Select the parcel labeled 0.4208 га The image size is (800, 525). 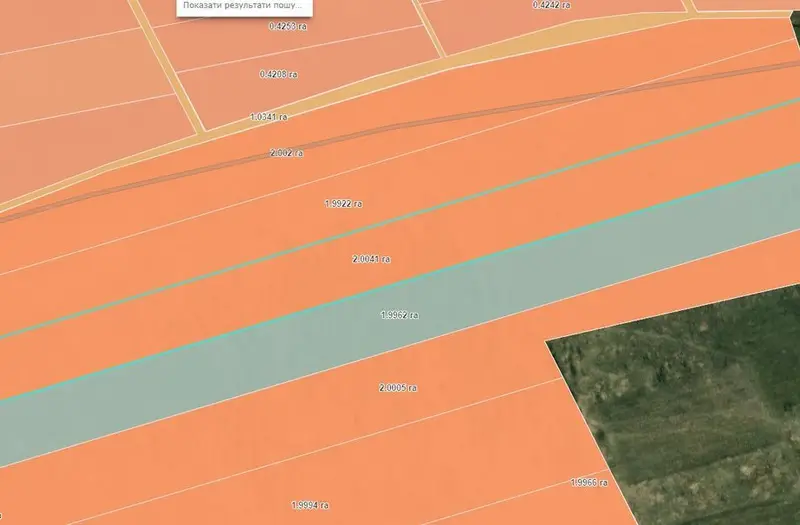pyautogui.click(x=279, y=74)
